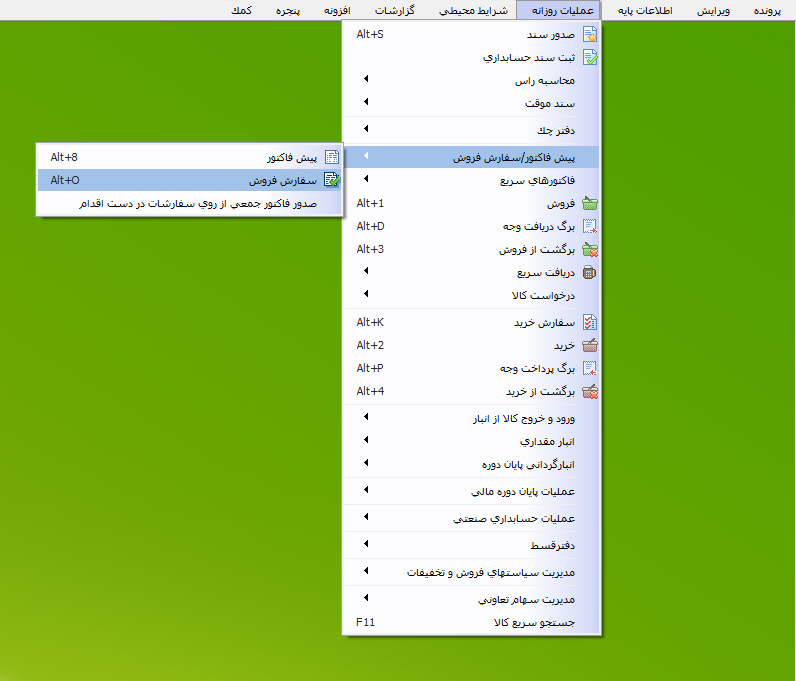
Task: Click the دريافت سريع calculator icon
Action: click(590, 272)
